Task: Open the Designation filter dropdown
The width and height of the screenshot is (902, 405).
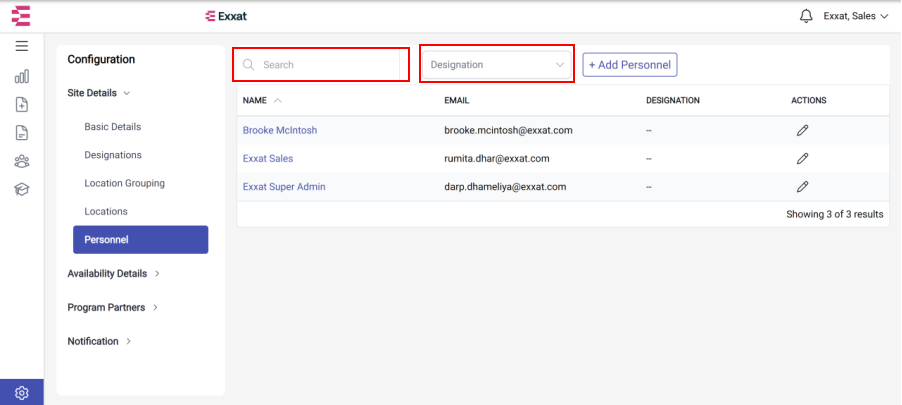Action: (496, 65)
